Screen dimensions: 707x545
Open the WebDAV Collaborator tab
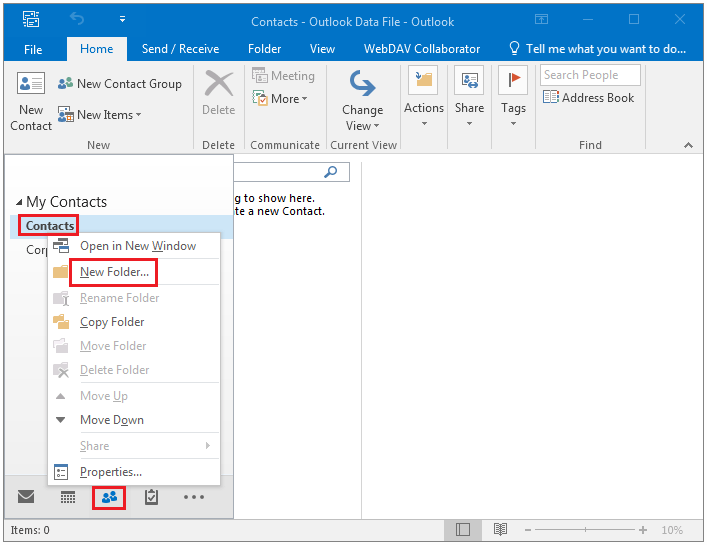(422, 49)
